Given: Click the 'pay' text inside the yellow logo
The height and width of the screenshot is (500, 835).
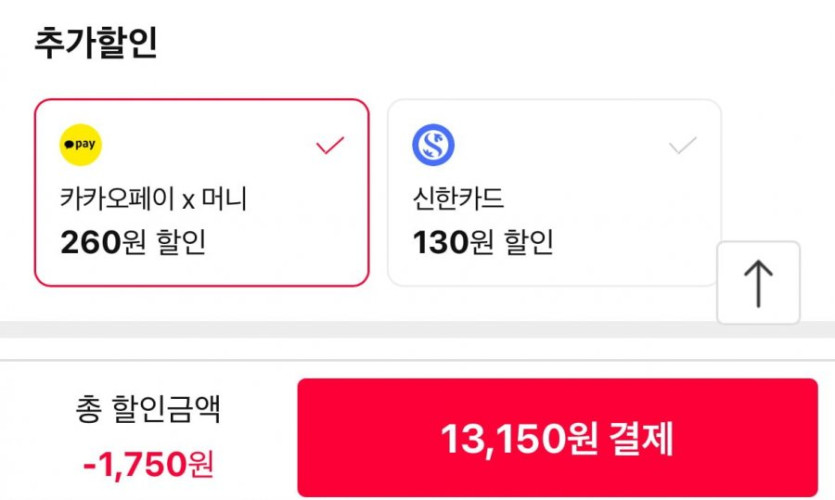Looking at the screenshot, I should (x=86, y=145).
